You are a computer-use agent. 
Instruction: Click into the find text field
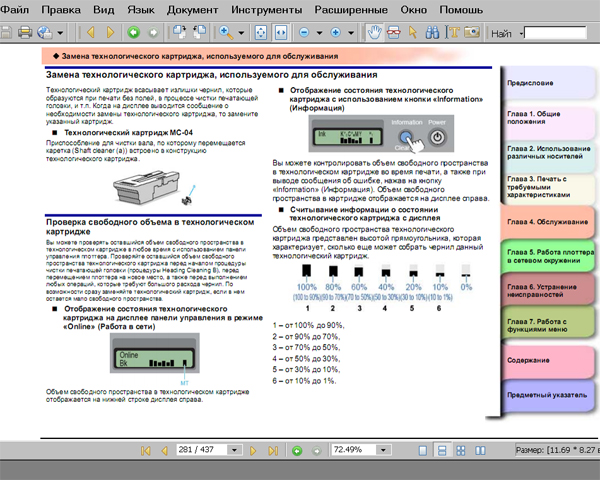click(555, 33)
